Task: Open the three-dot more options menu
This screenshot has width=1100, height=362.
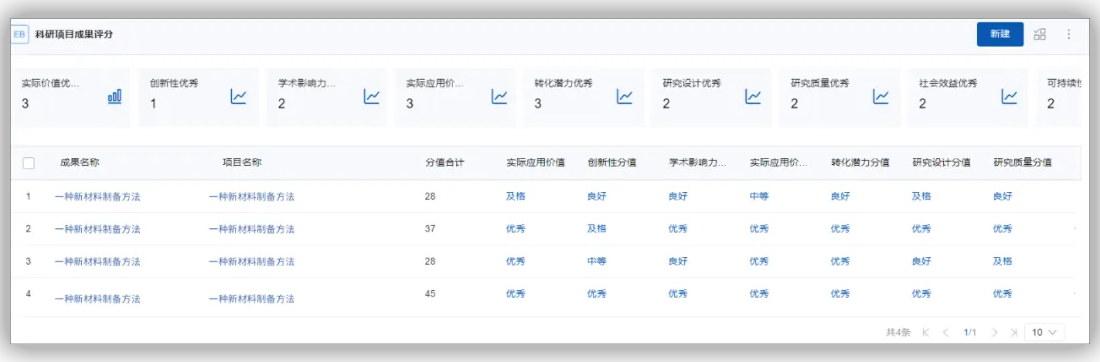Action: [x=1068, y=34]
